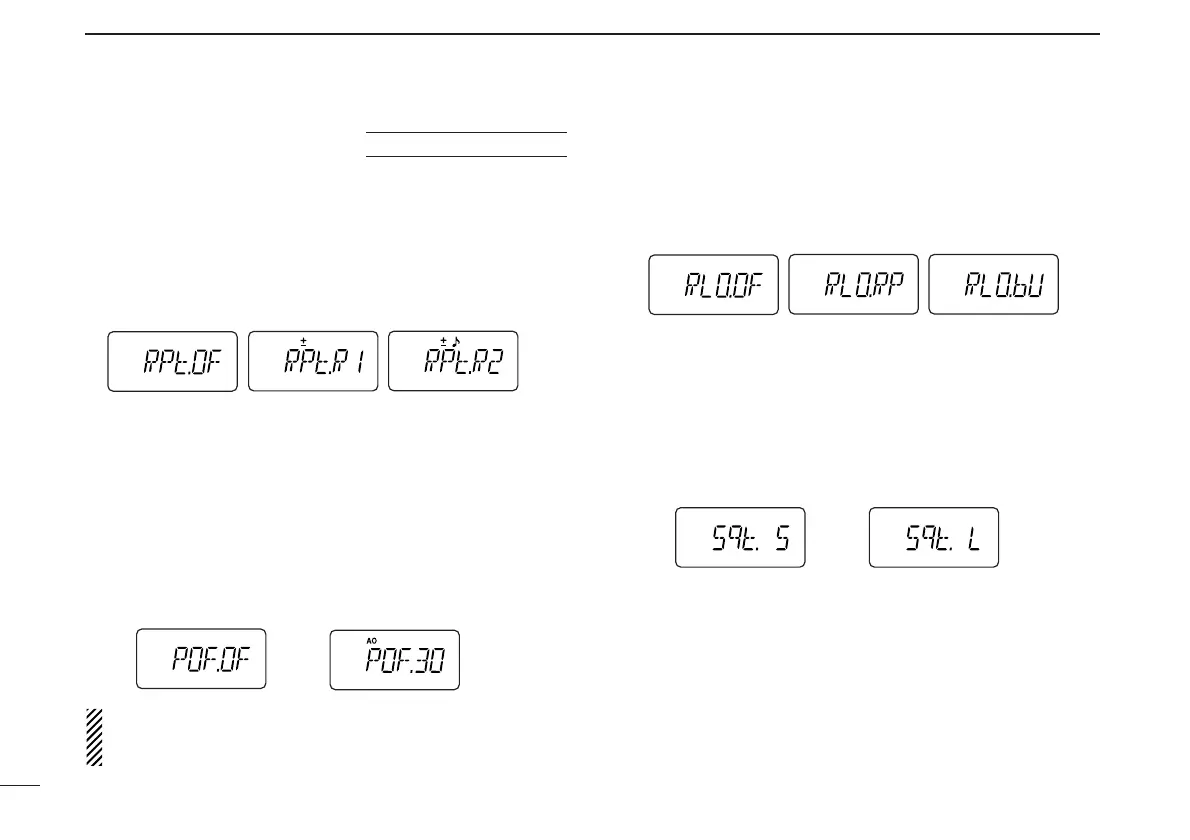Click the hatched striped note marker
This screenshot has width=1190, height=840.
(94, 738)
